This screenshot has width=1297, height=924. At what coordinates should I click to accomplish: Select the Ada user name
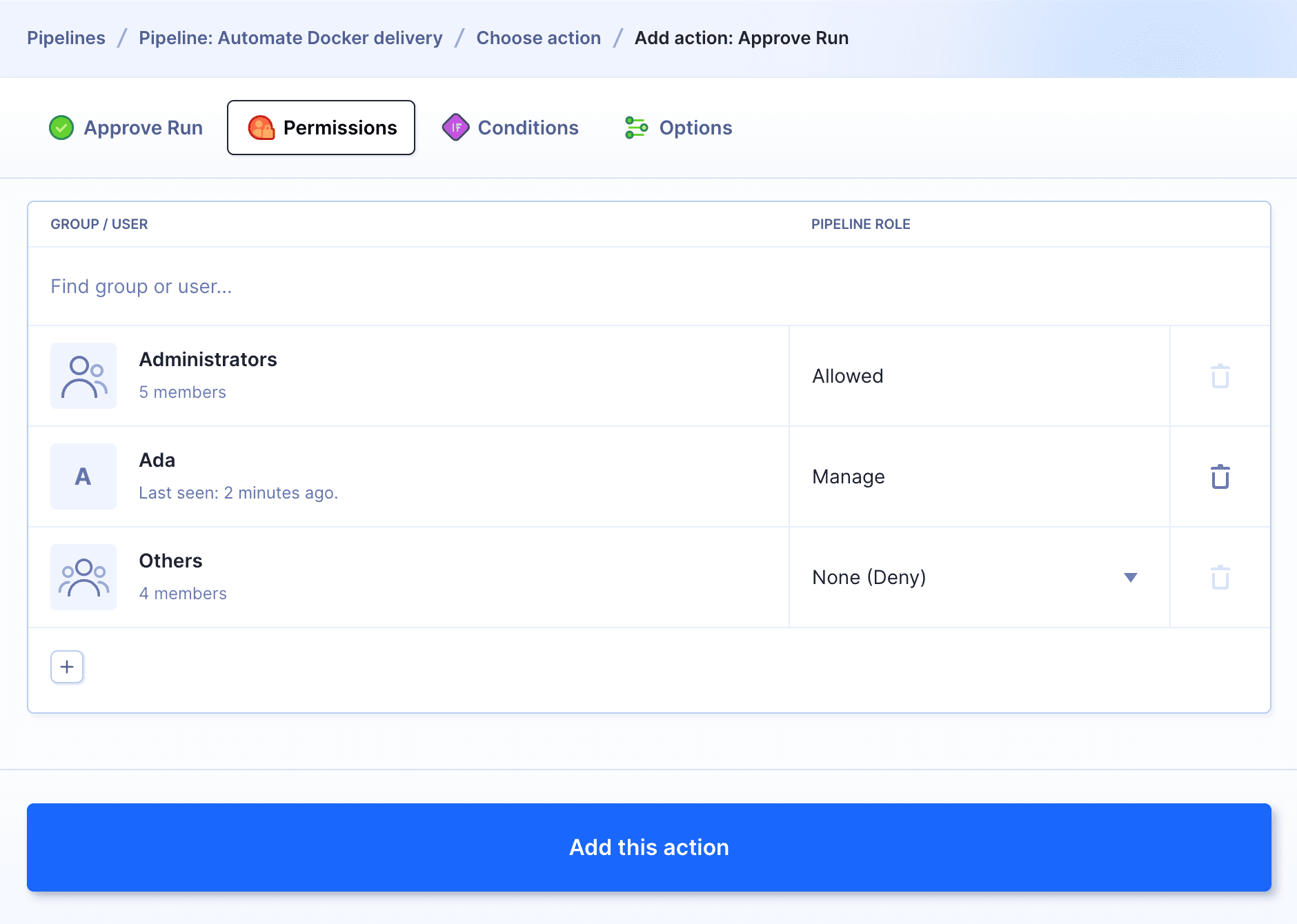click(157, 460)
